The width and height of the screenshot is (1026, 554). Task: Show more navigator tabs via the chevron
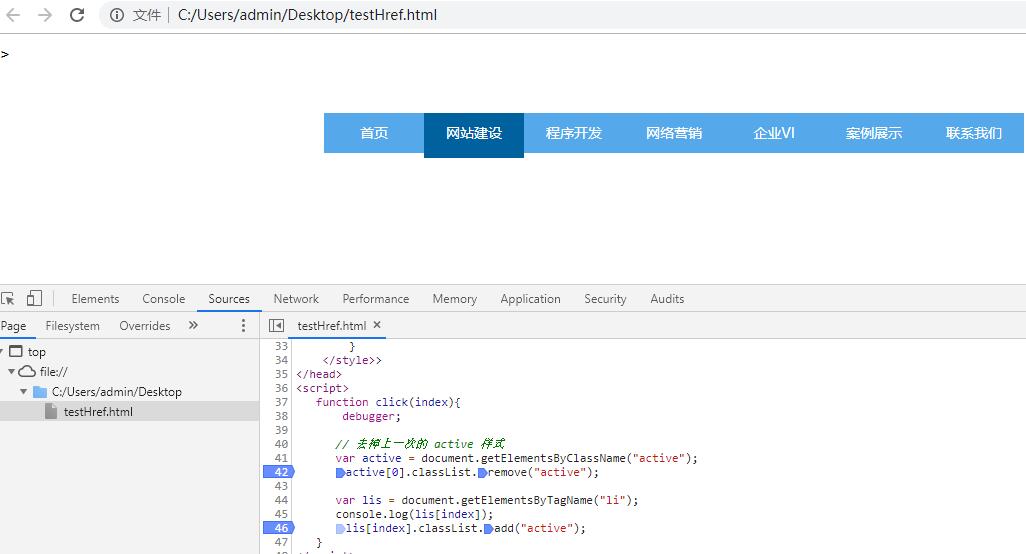point(193,325)
